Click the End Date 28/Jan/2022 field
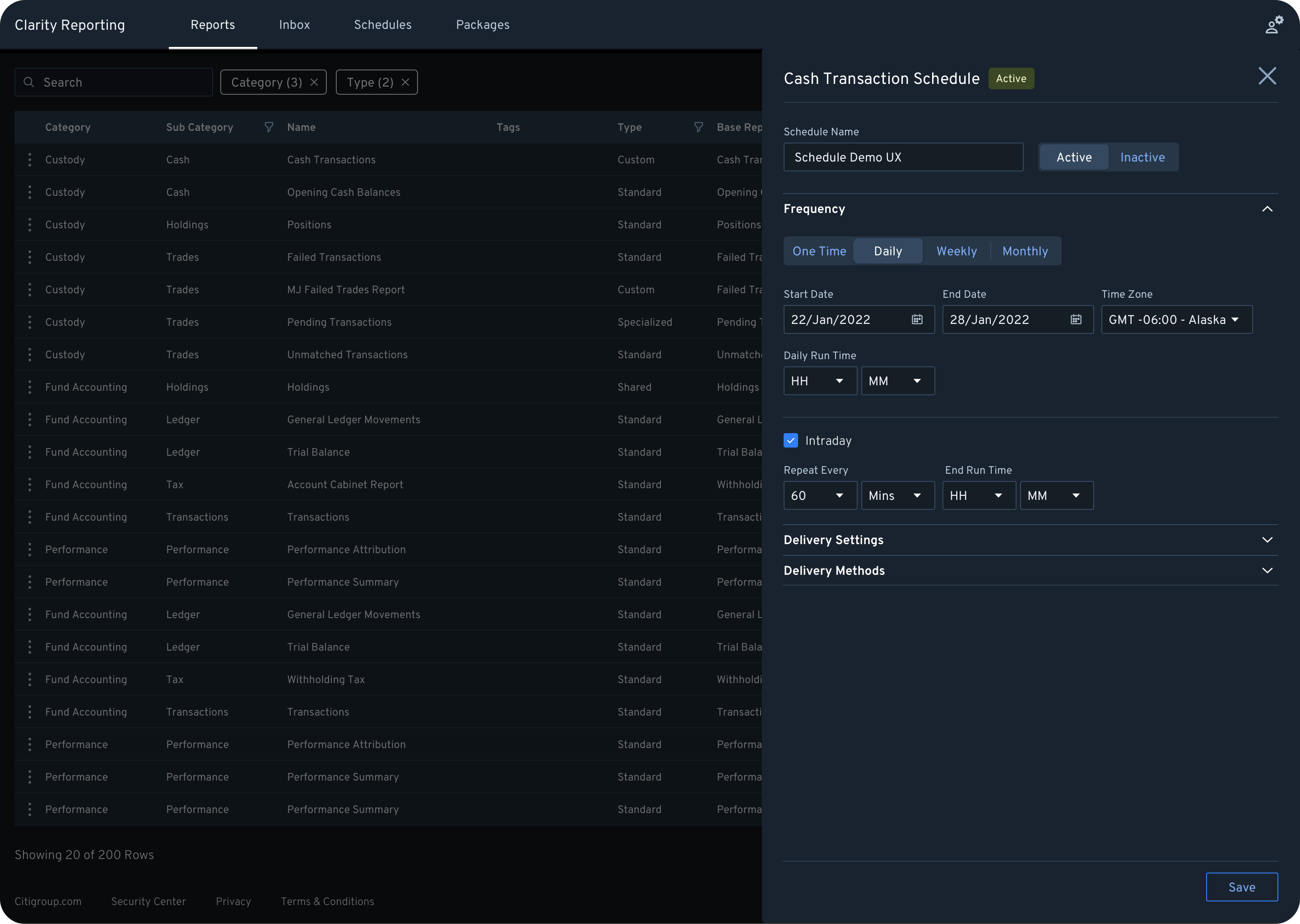This screenshot has width=1300, height=924. click(1018, 319)
